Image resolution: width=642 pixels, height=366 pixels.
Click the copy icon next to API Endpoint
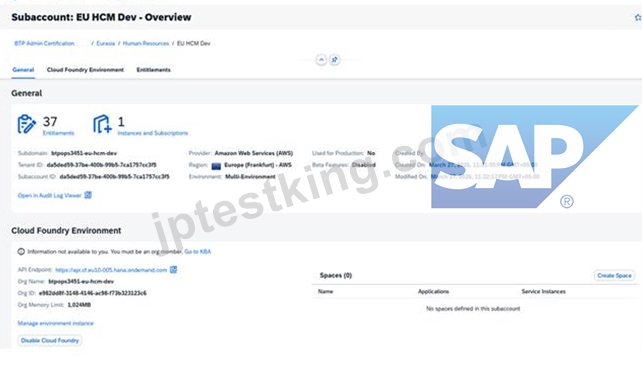174,269
